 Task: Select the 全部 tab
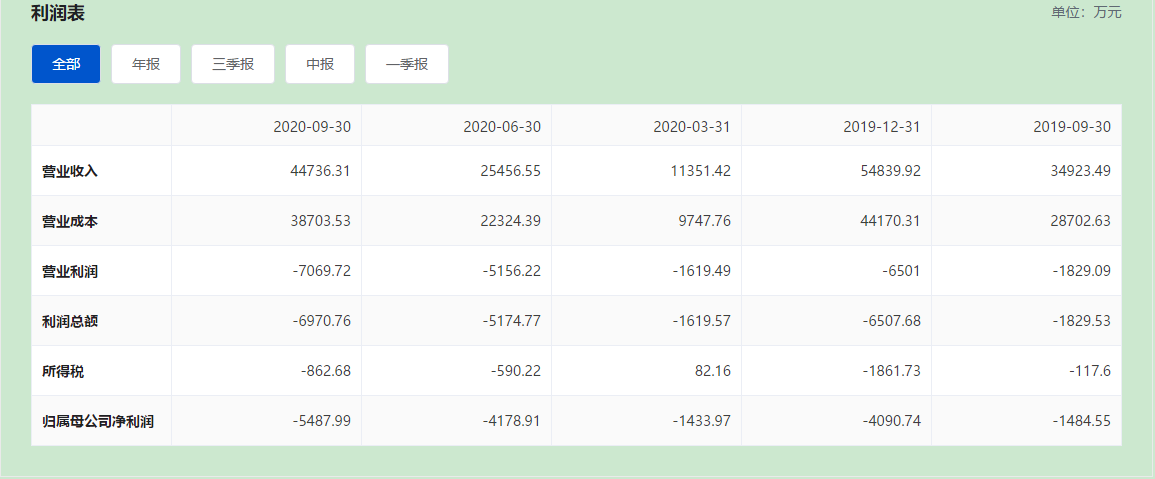[66, 64]
